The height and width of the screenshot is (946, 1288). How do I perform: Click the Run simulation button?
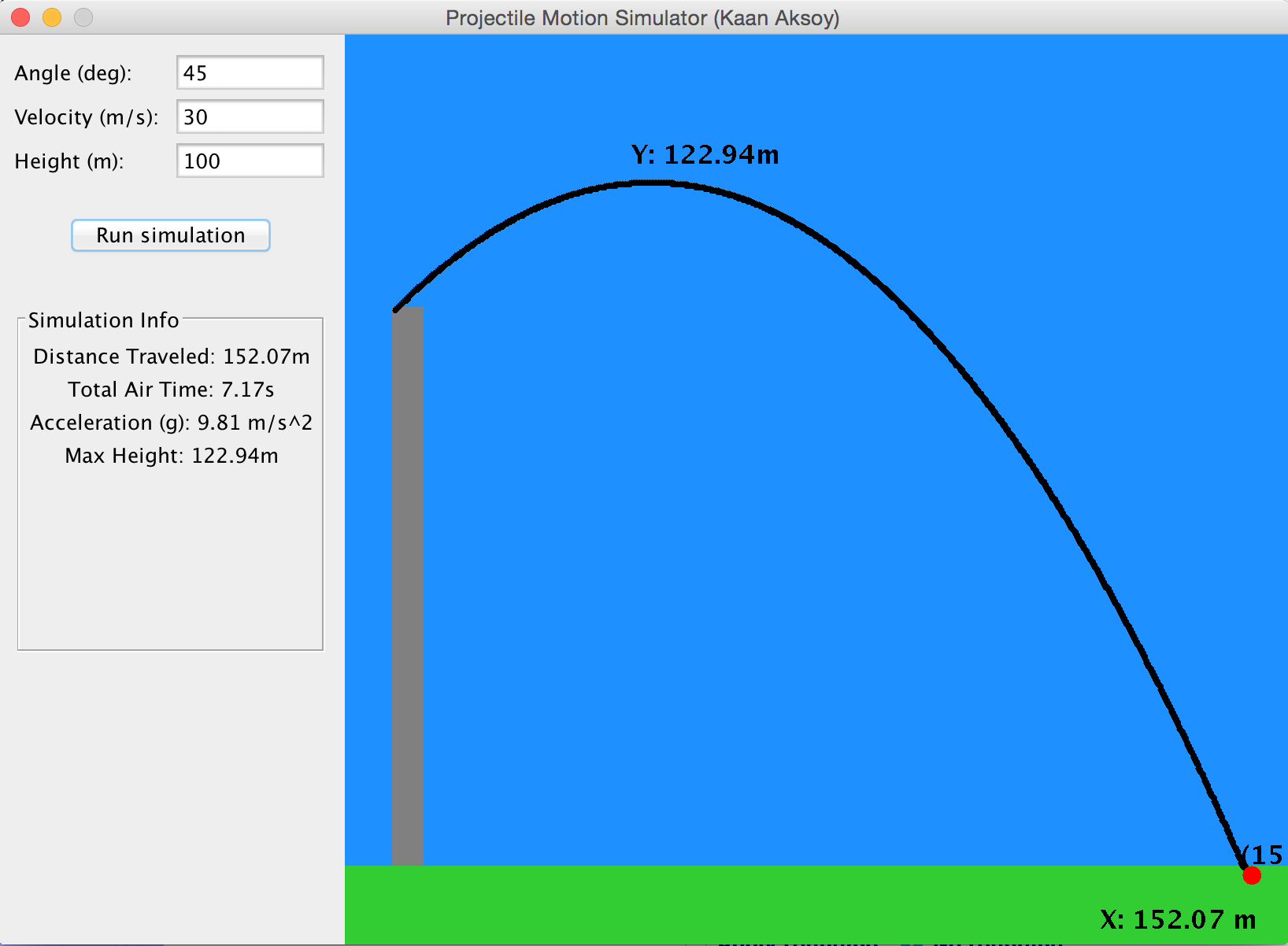pyautogui.click(x=171, y=235)
